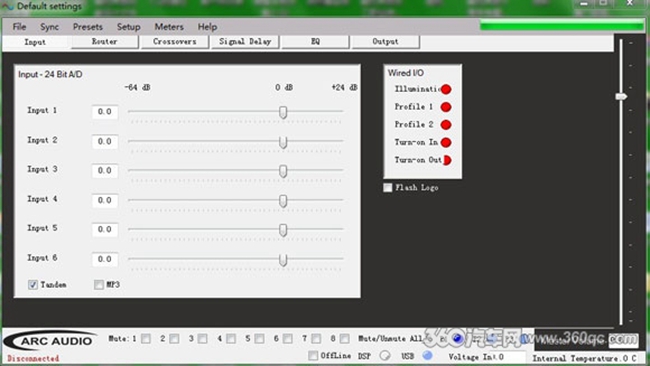The width and height of the screenshot is (650, 366).
Task: Click the Input 1 gain slider handle
Action: [283, 112]
